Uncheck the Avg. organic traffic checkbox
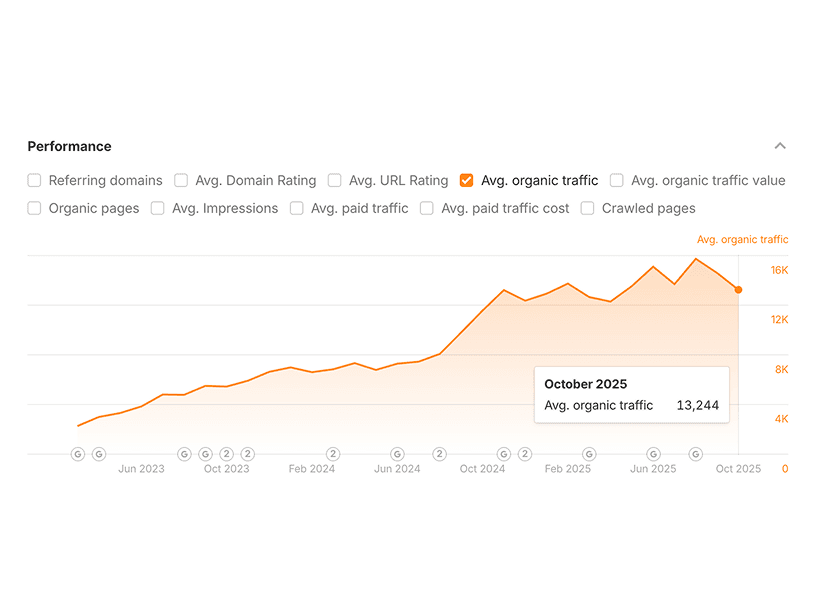813x605 pixels. click(467, 181)
